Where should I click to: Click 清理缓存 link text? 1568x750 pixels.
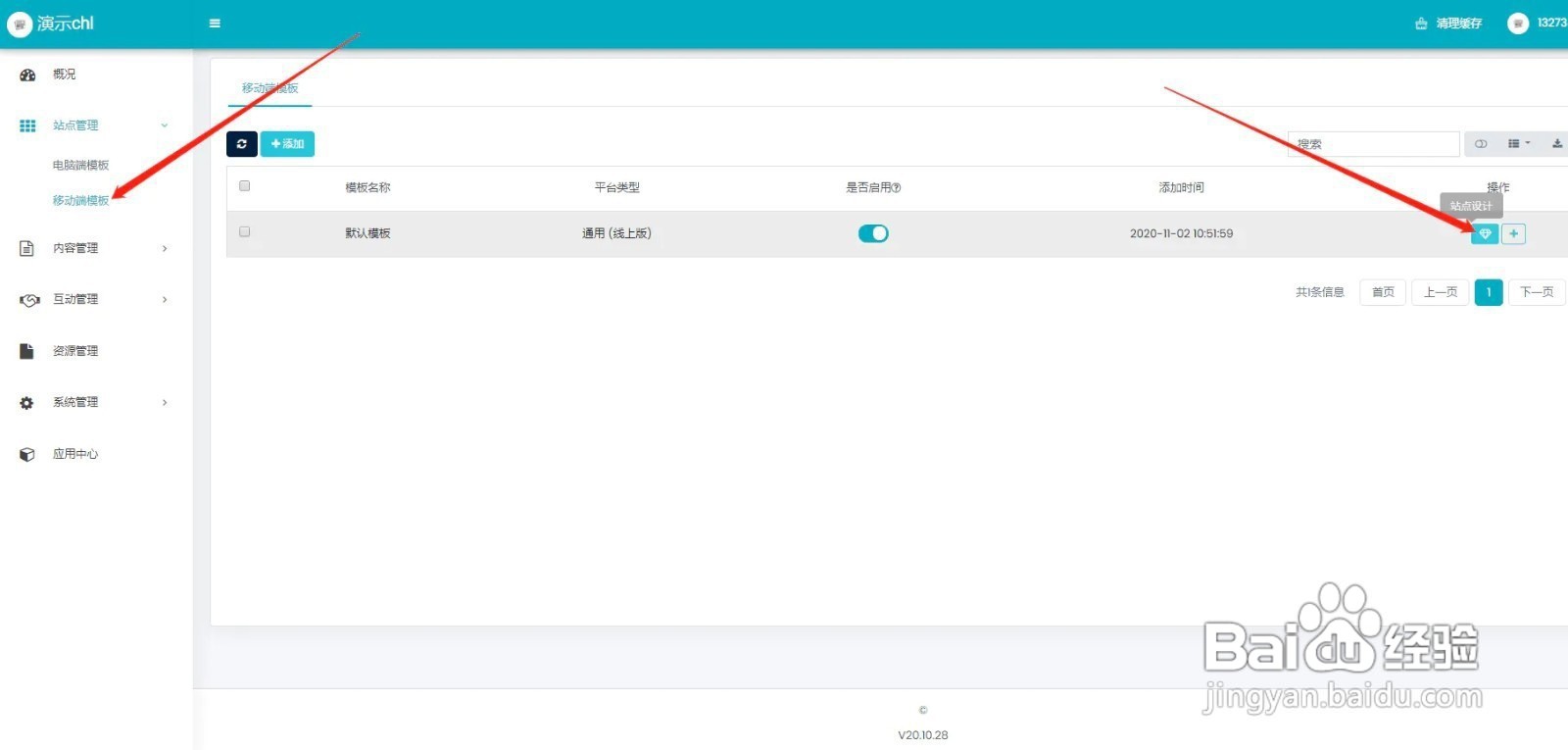[x=1459, y=24]
